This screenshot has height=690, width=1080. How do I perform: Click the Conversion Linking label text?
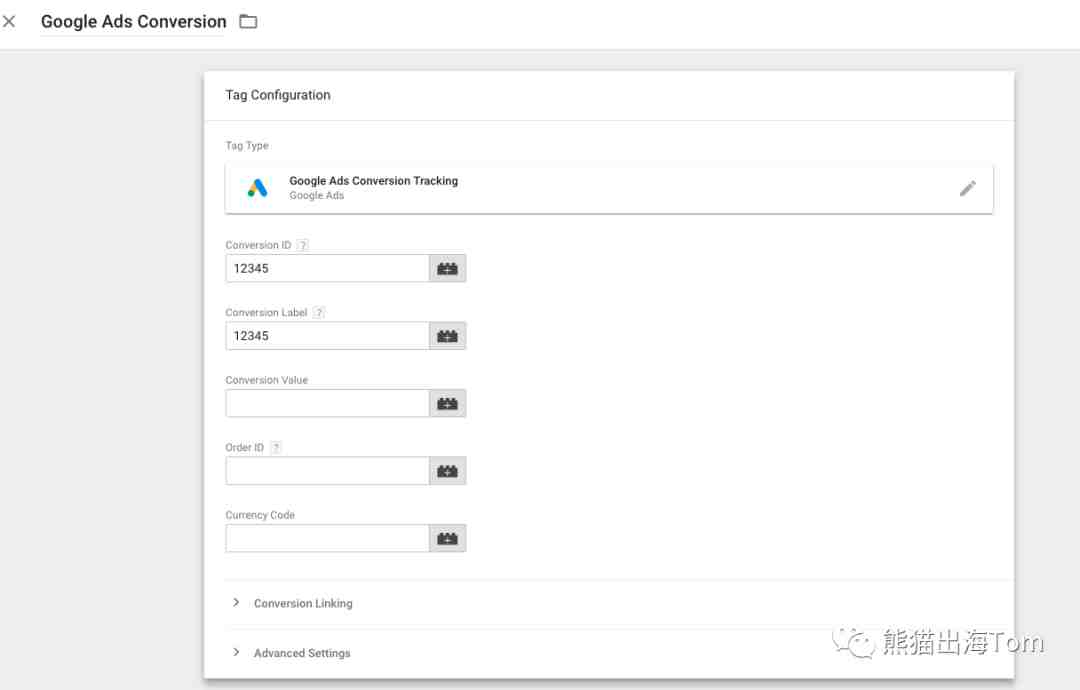(303, 603)
